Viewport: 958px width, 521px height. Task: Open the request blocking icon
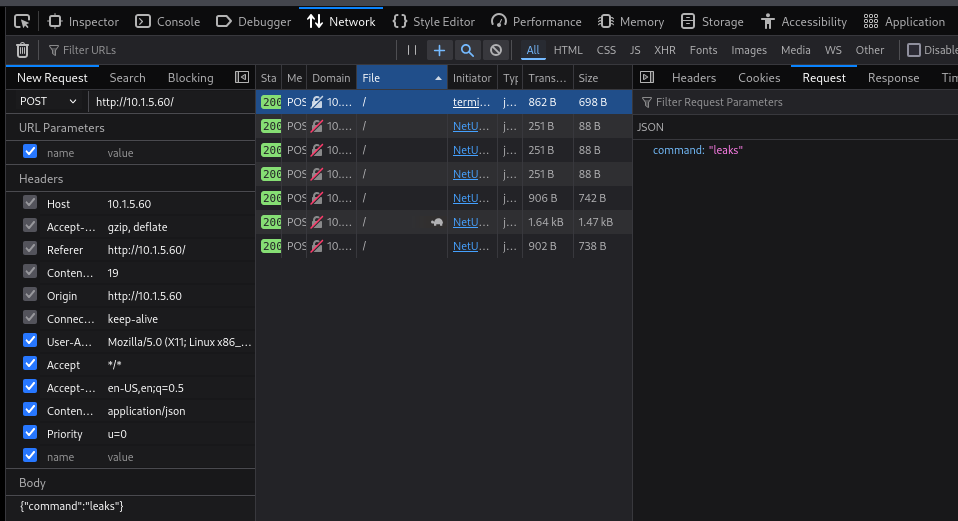click(495, 50)
